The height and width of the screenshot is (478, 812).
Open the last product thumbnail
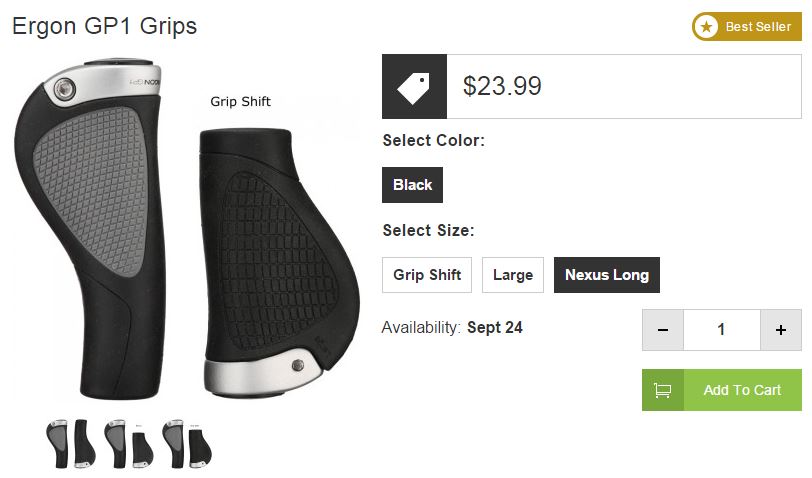point(187,443)
